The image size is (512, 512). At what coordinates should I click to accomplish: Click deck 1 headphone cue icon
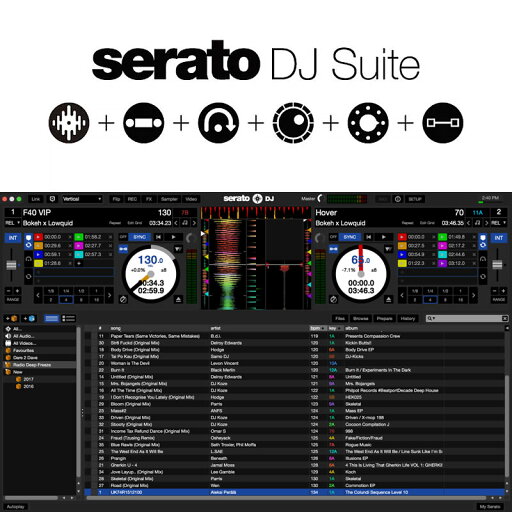(29, 259)
